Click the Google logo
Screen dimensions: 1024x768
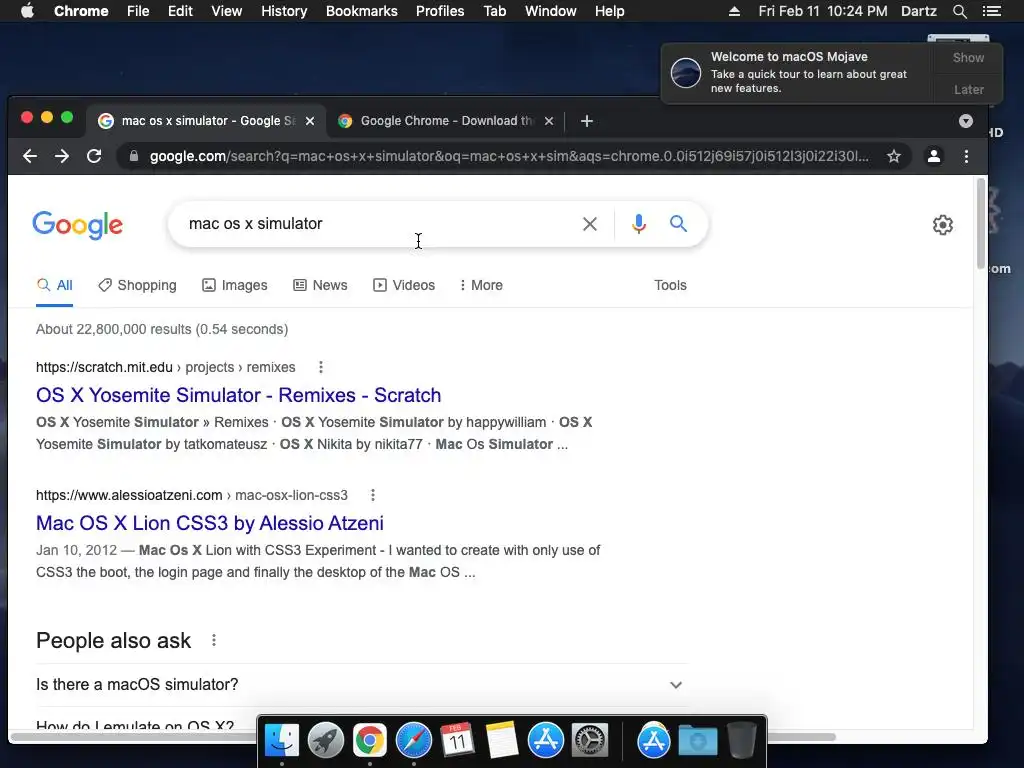pyautogui.click(x=78, y=225)
